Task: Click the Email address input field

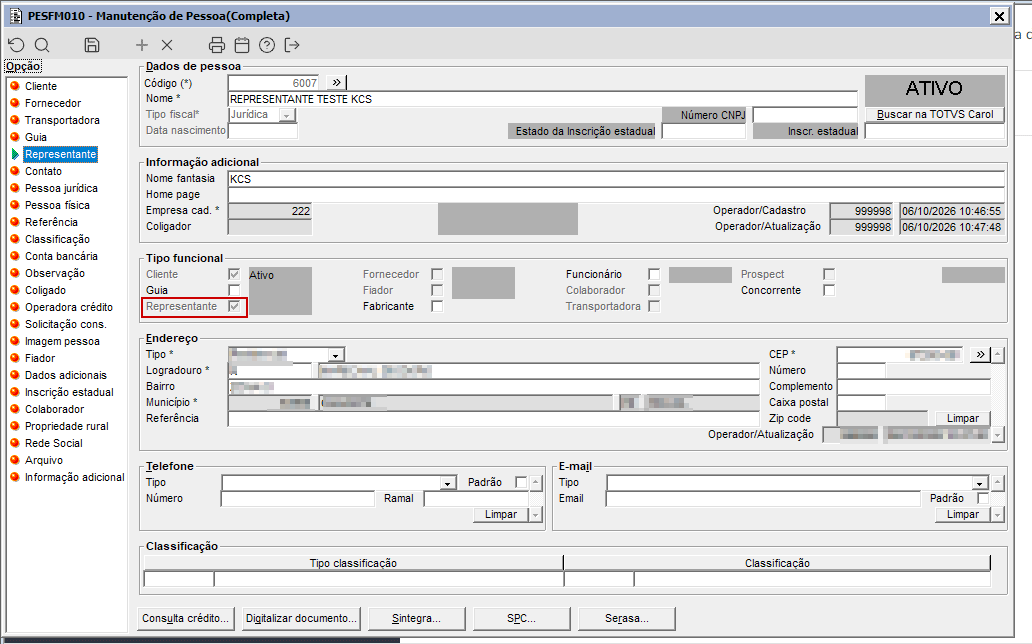Action: point(763,499)
